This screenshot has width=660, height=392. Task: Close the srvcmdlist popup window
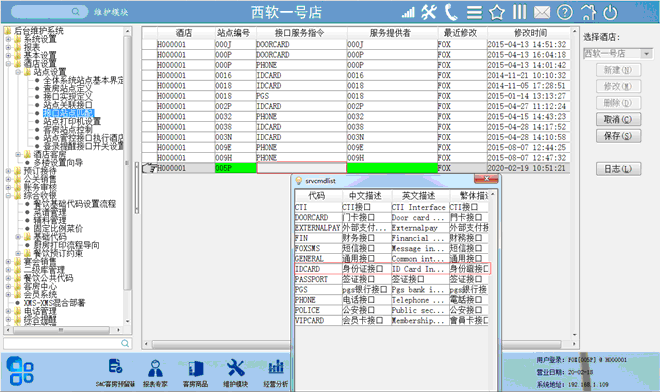pos(486,179)
